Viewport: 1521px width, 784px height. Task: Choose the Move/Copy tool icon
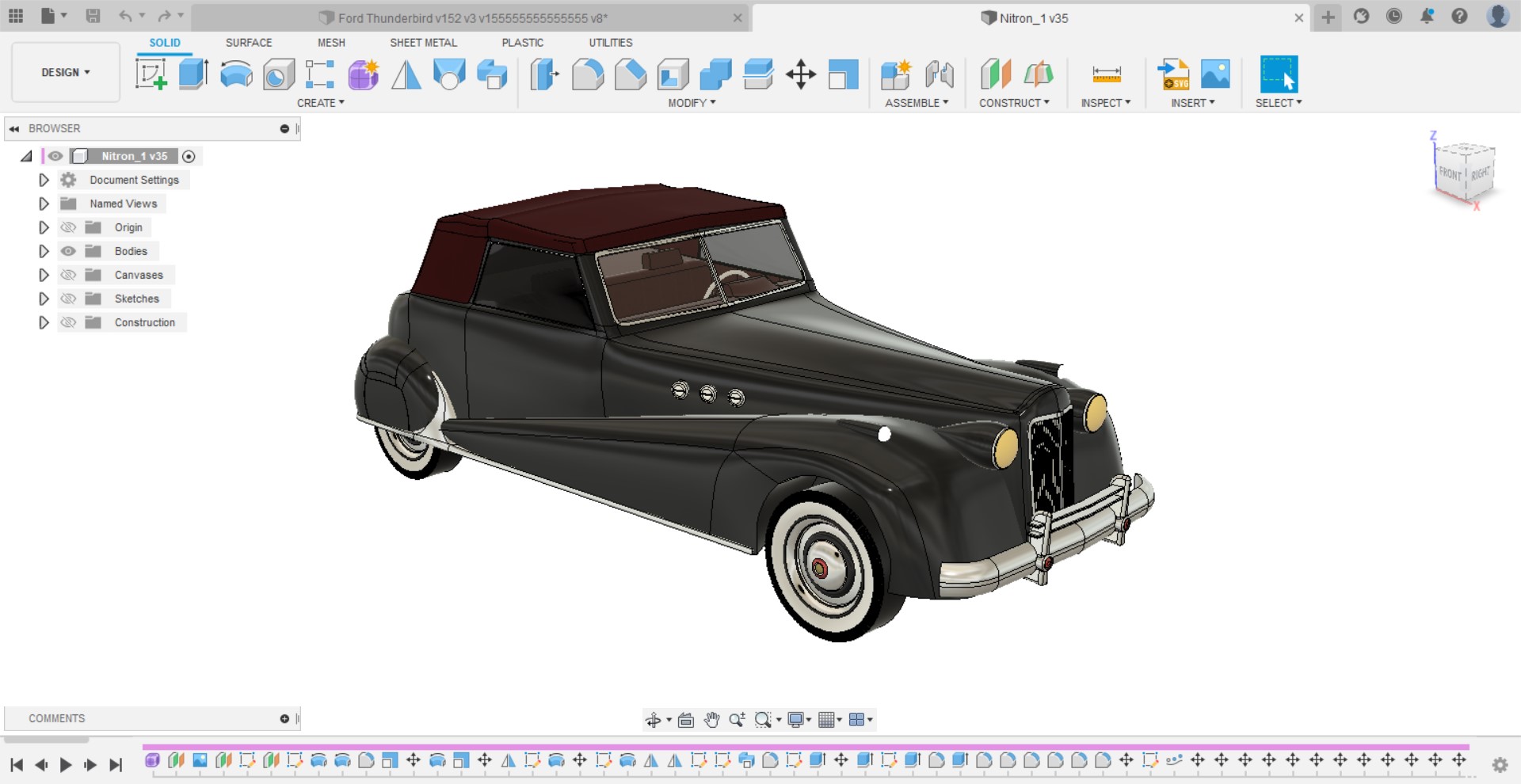tap(801, 74)
